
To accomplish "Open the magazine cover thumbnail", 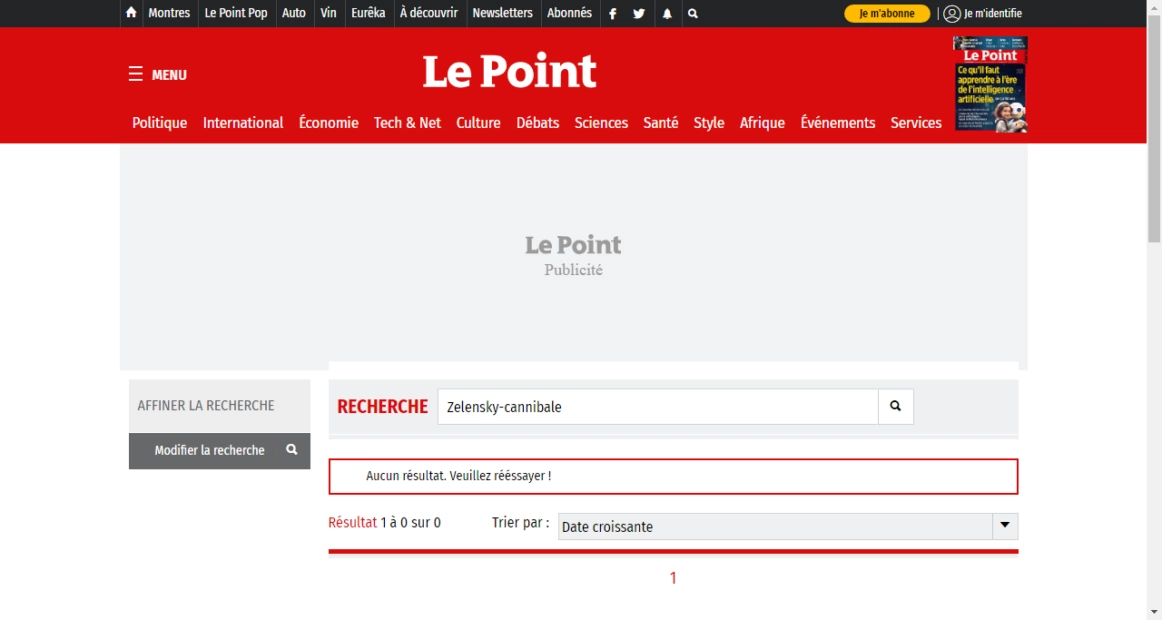I will 990,84.
